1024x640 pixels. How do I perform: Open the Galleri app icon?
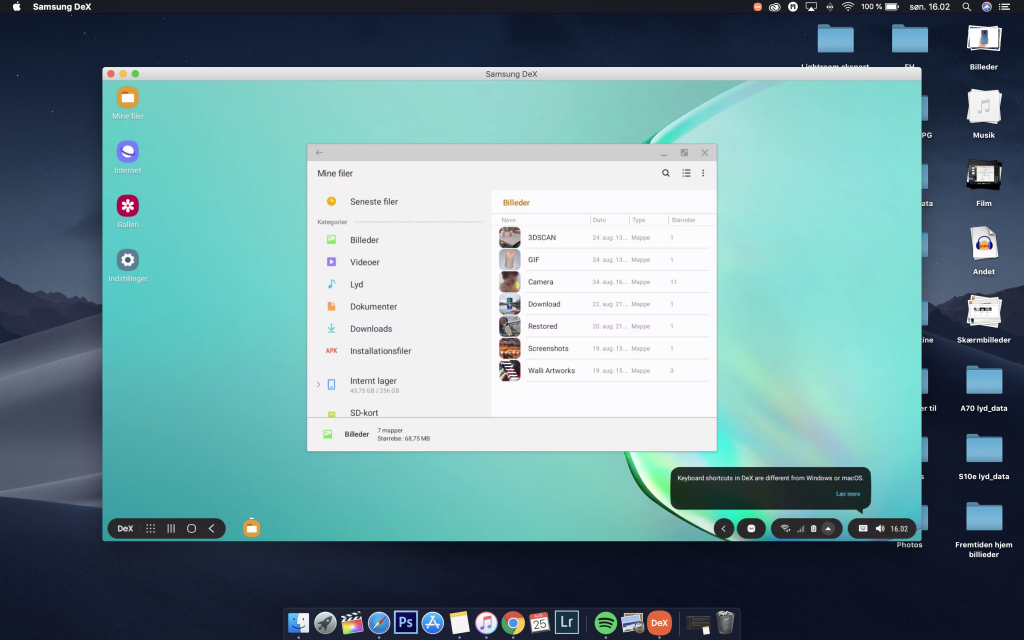[127, 206]
